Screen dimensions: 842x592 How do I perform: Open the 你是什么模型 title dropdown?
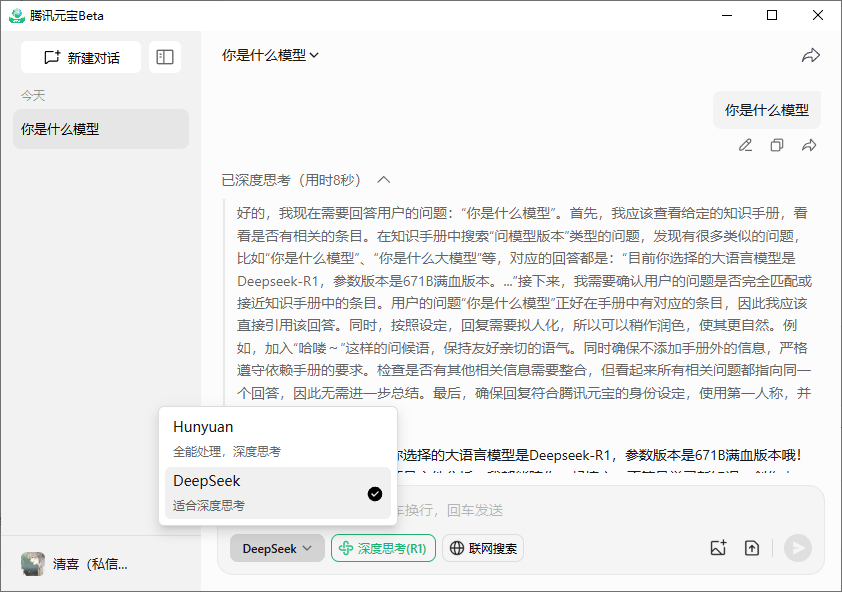point(271,56)
